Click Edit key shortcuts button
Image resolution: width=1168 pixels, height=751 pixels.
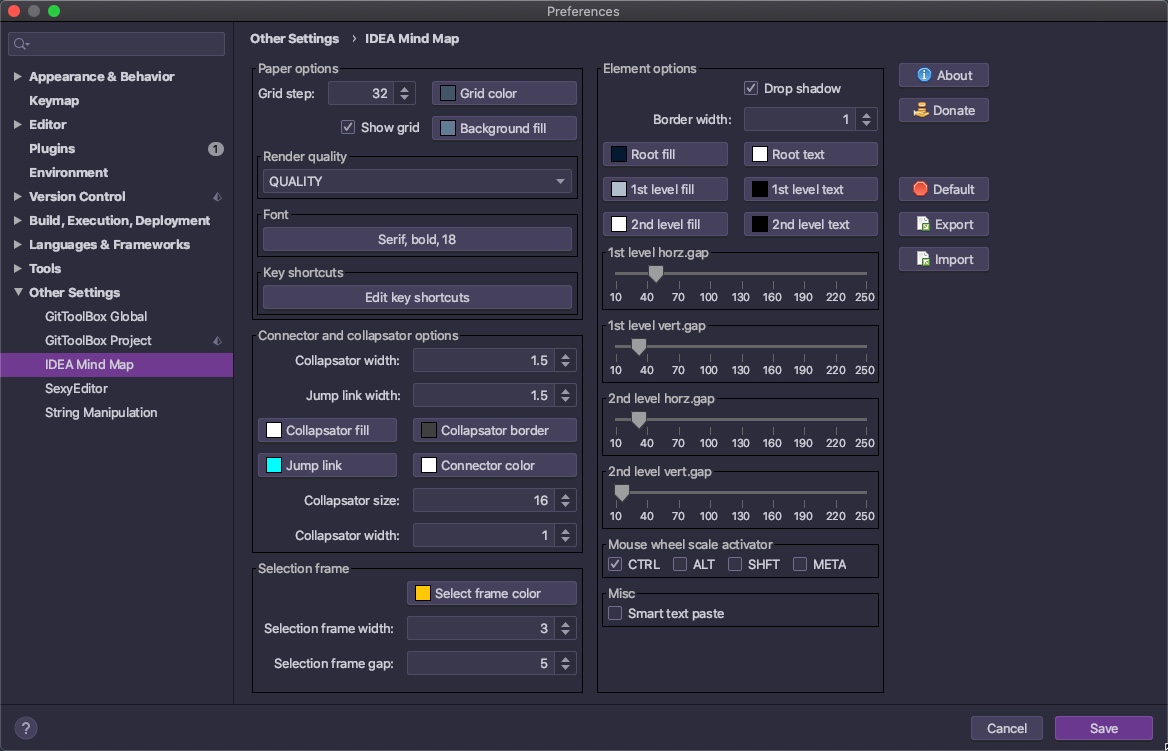click(x=417, y=297)
